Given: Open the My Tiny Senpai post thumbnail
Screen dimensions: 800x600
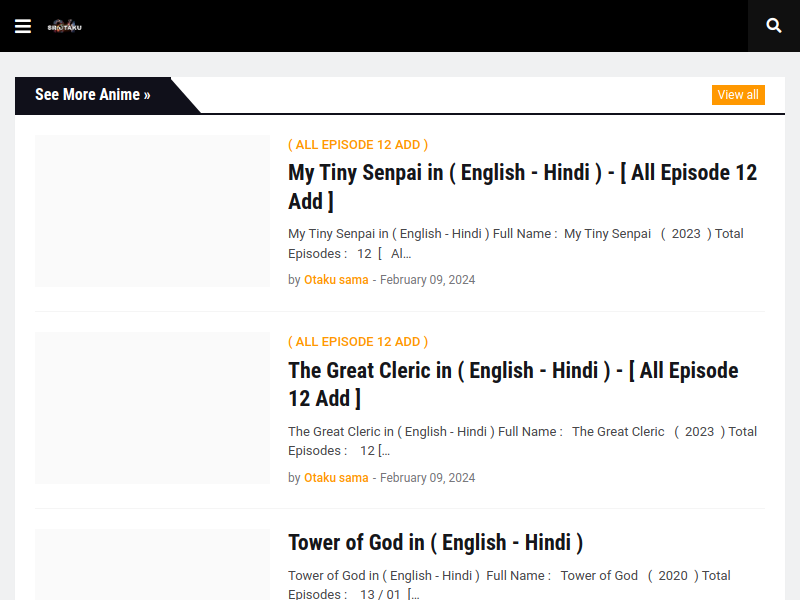Looking at the screenshot, I should pyautogui.click(x=152, y=211).
